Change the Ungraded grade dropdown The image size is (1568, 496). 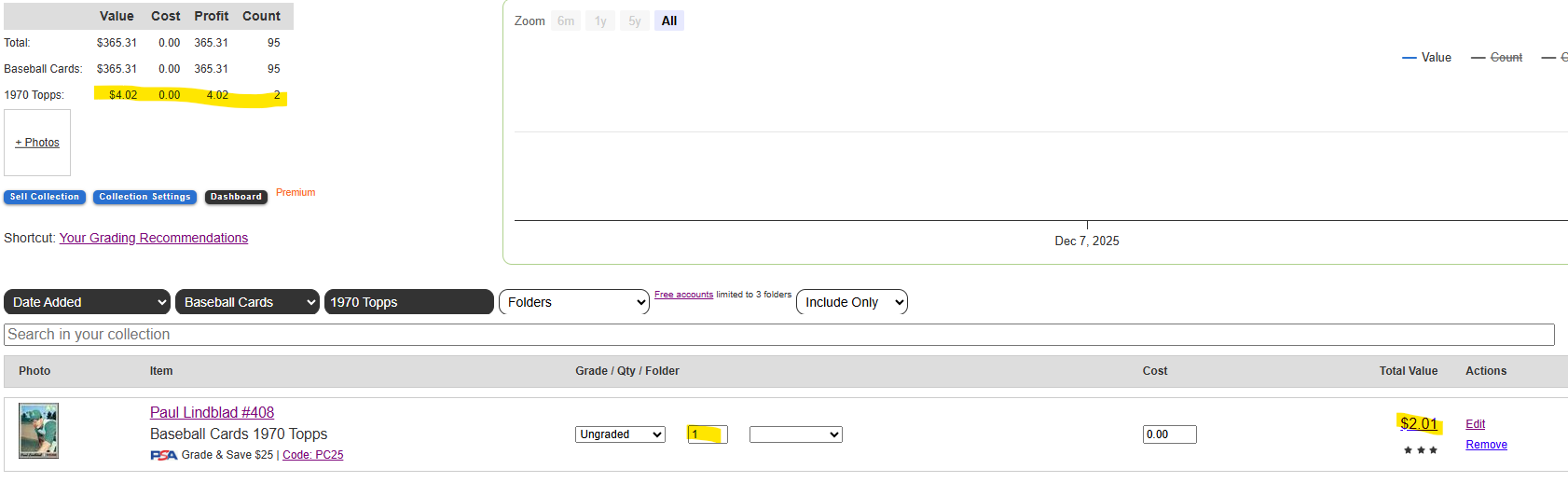(x=620, y=434)
